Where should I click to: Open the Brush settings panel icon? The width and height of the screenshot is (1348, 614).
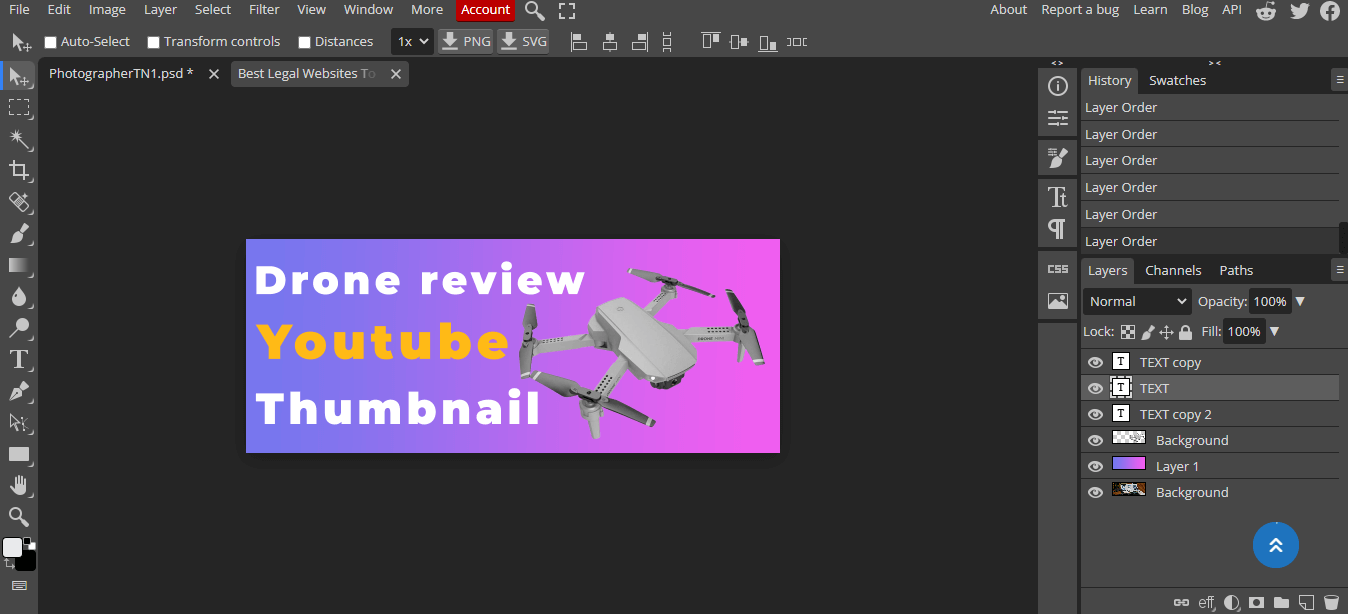pos(1057,158)
